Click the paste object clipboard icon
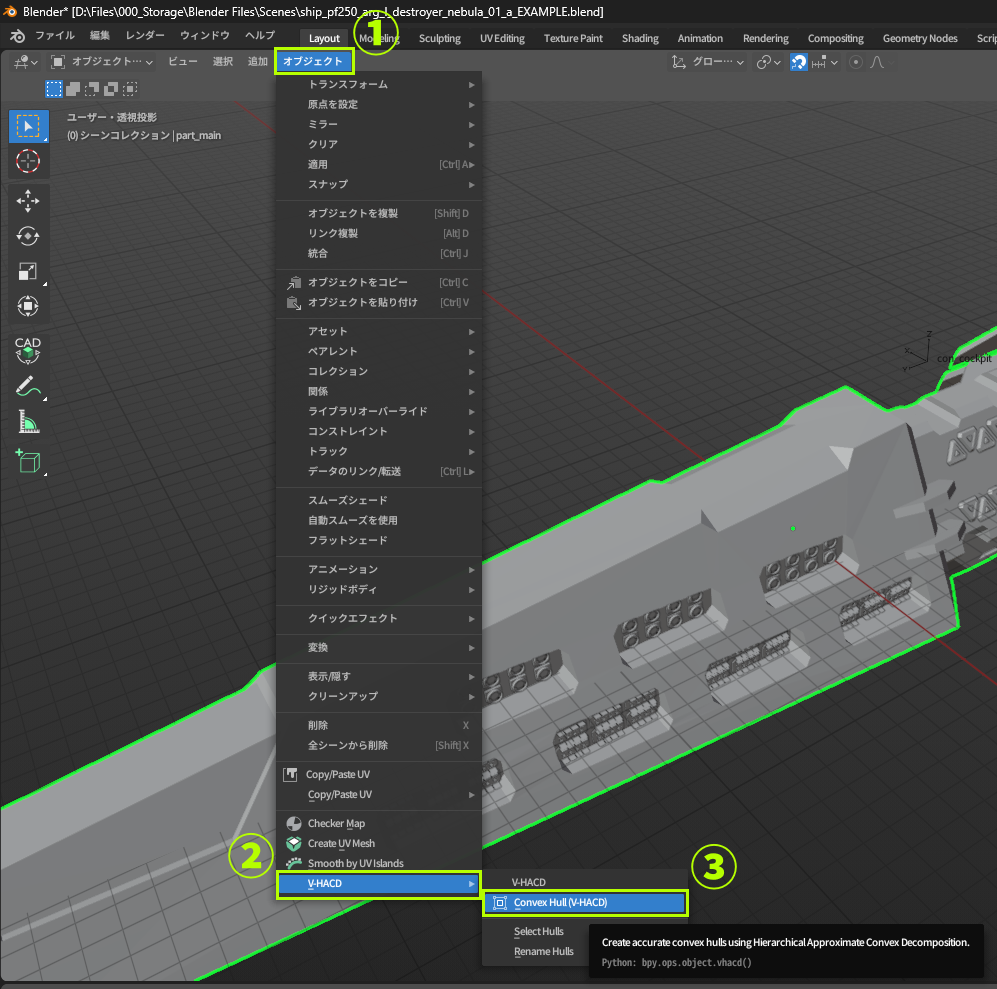 click(294, 303)
